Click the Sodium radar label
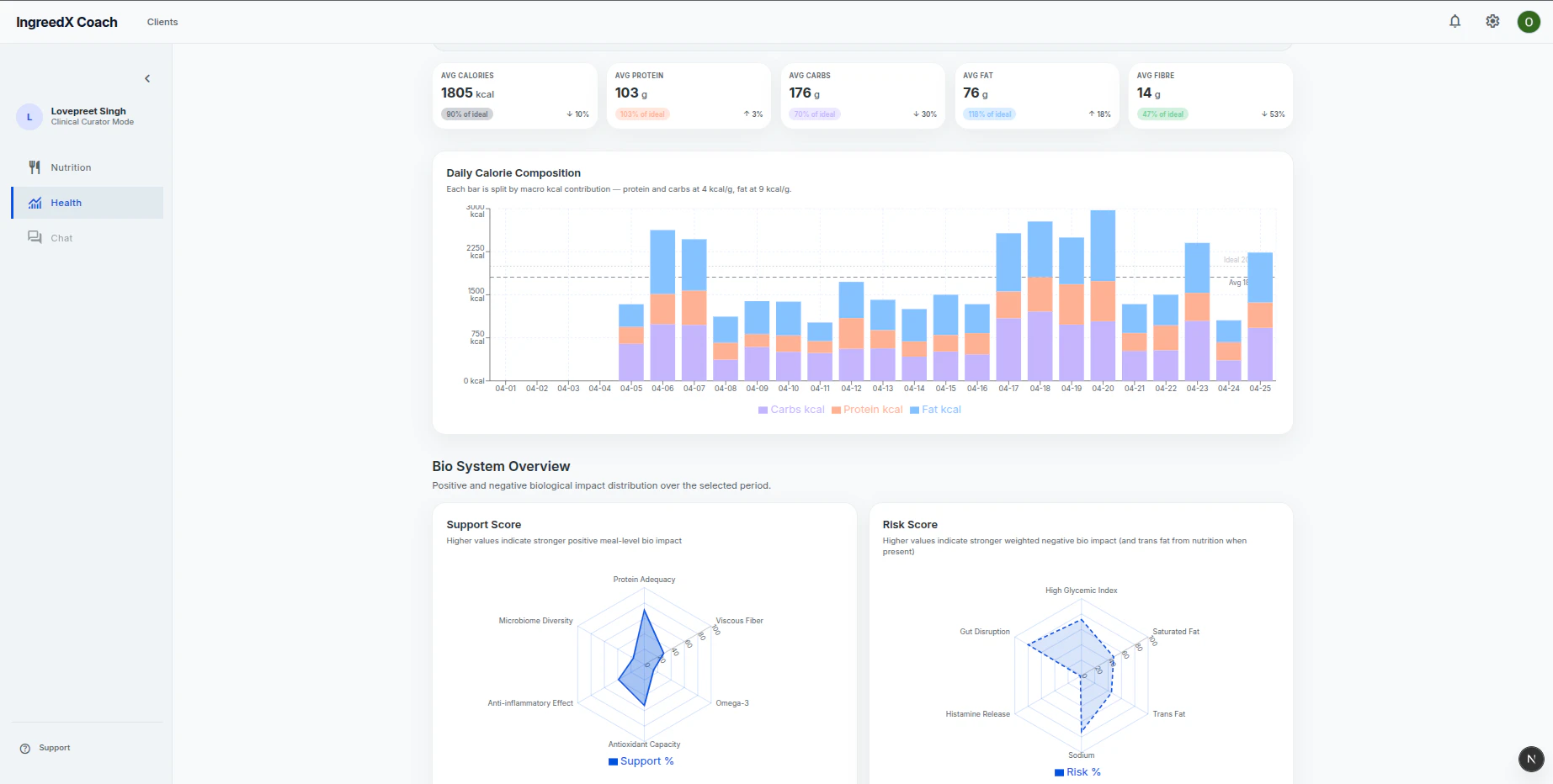1553x784 pixels. [x=1082, y=755]
